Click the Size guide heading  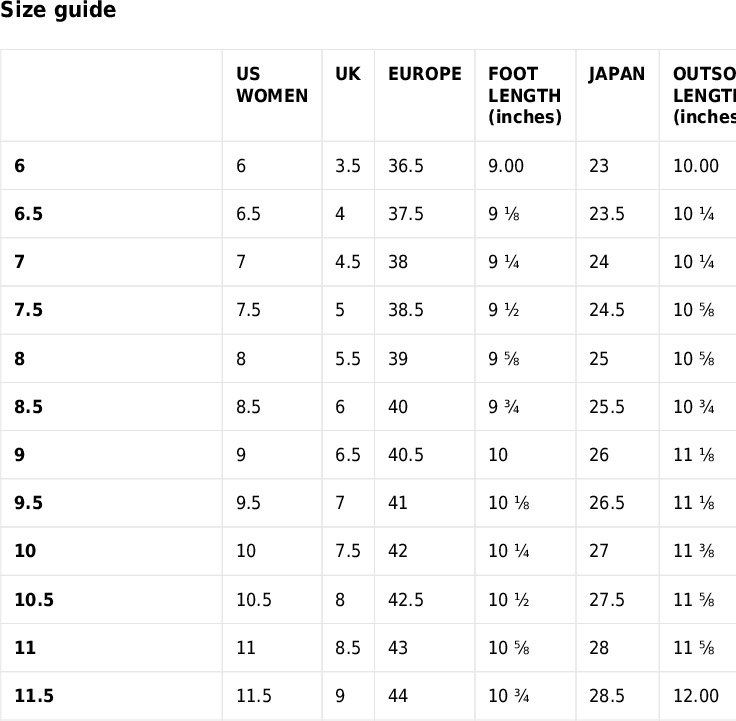tap(58, 10)
